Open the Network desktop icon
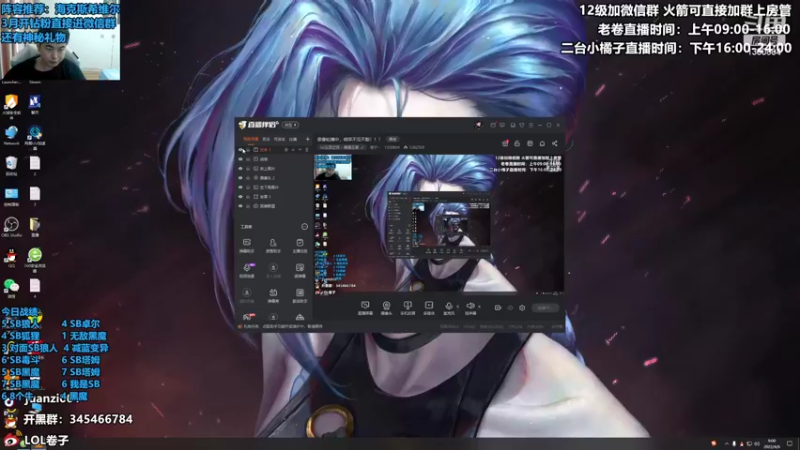 point(11,136)
